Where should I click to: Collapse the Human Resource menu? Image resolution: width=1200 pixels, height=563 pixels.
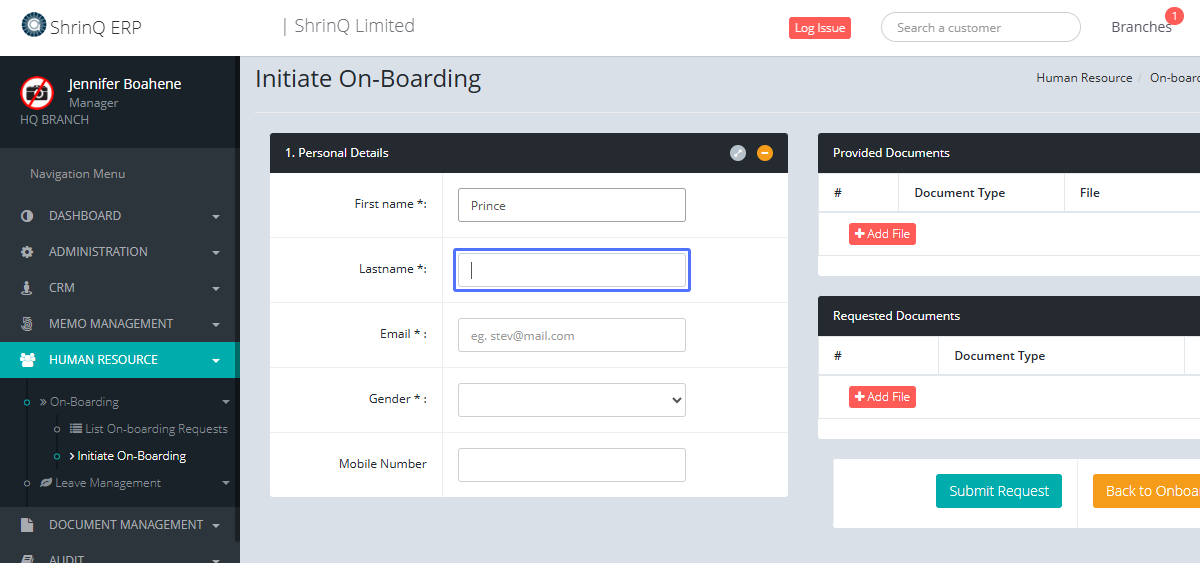(216, 360)
